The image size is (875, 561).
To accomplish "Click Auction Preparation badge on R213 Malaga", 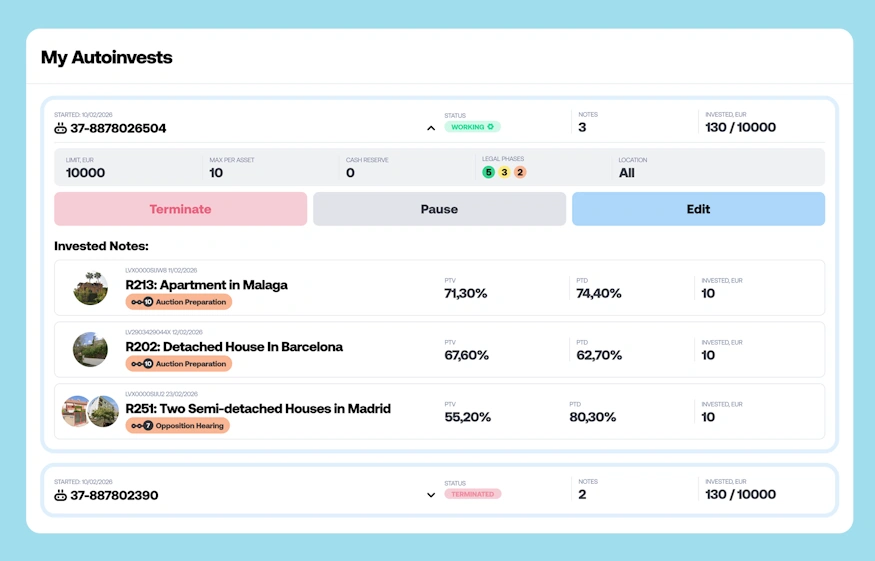I will pyautogui.click(x=179, y=302).
